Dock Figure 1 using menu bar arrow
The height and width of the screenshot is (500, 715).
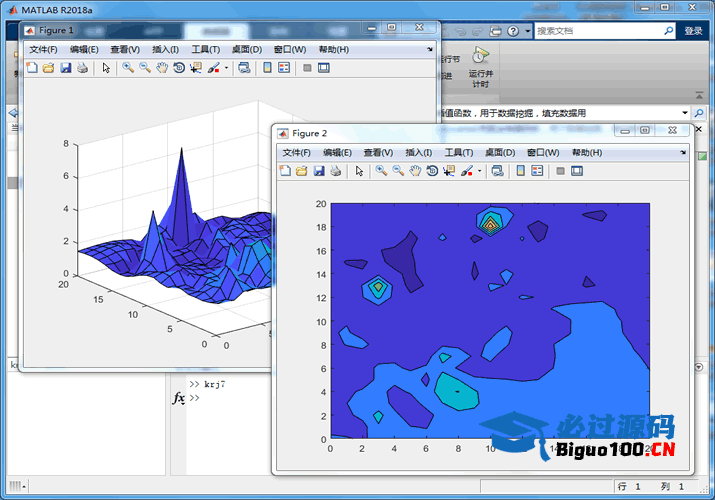[430, 49]
